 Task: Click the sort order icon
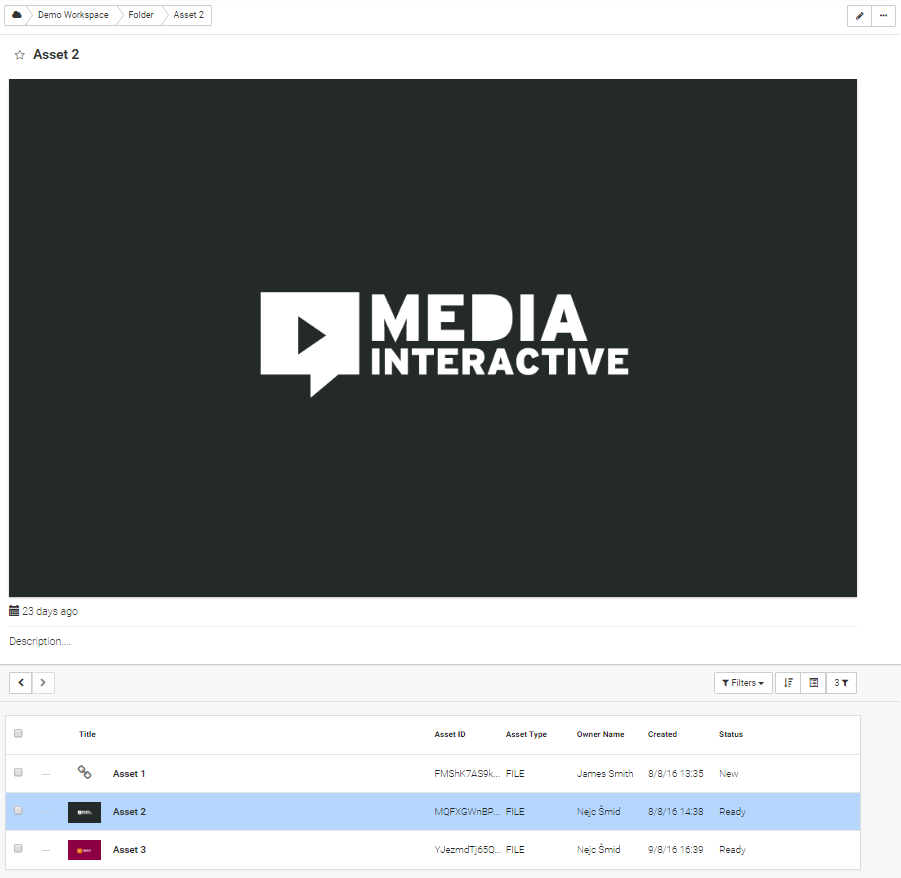(788, 683)
